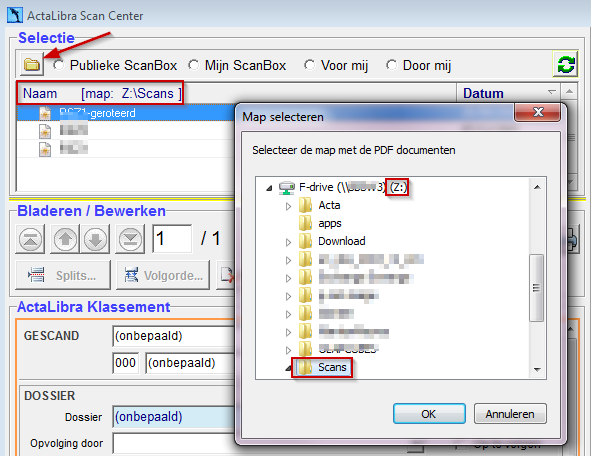Screen dimensions: 591x456
Task: Click the green refresh icon
Action: point(565,64)
